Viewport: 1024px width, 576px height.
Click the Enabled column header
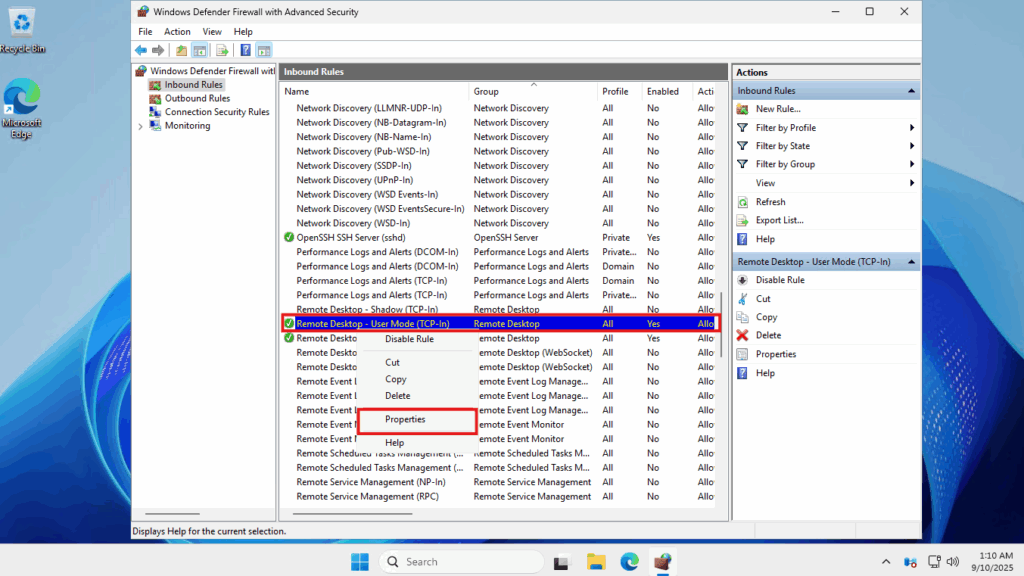click(662, 91)
